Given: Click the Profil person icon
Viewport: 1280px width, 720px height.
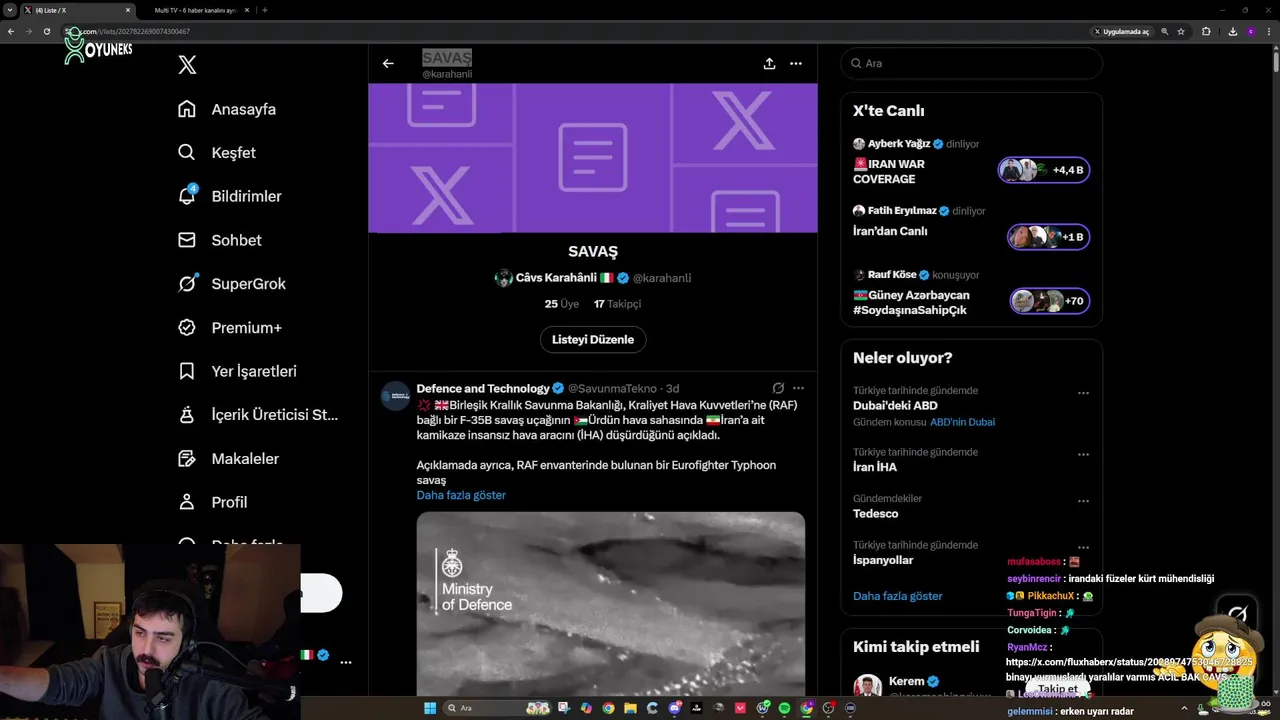Looking at the screenshot, I should point(186,502).
